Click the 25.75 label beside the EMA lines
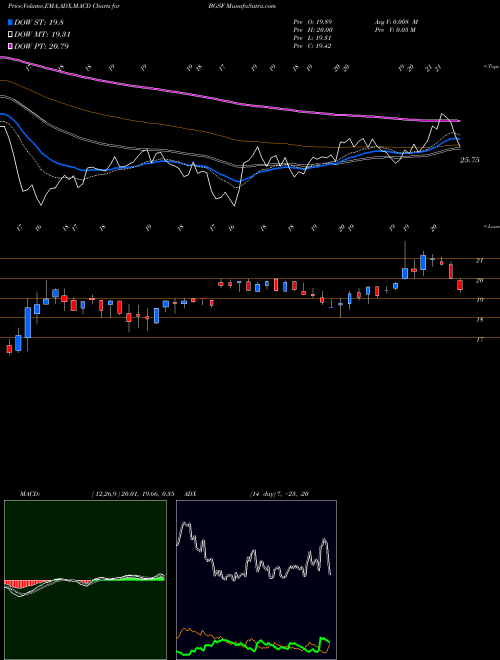 tap(470, 160)
